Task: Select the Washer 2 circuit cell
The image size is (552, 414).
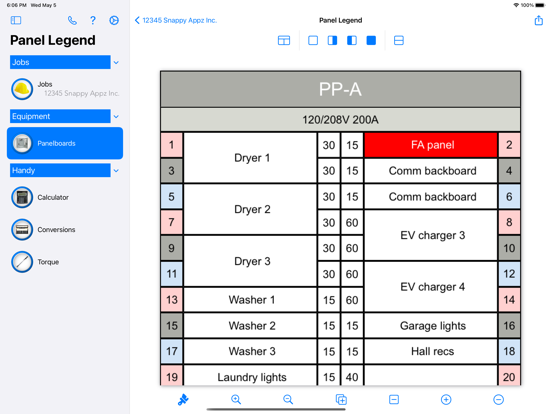Action: [250, 326]
